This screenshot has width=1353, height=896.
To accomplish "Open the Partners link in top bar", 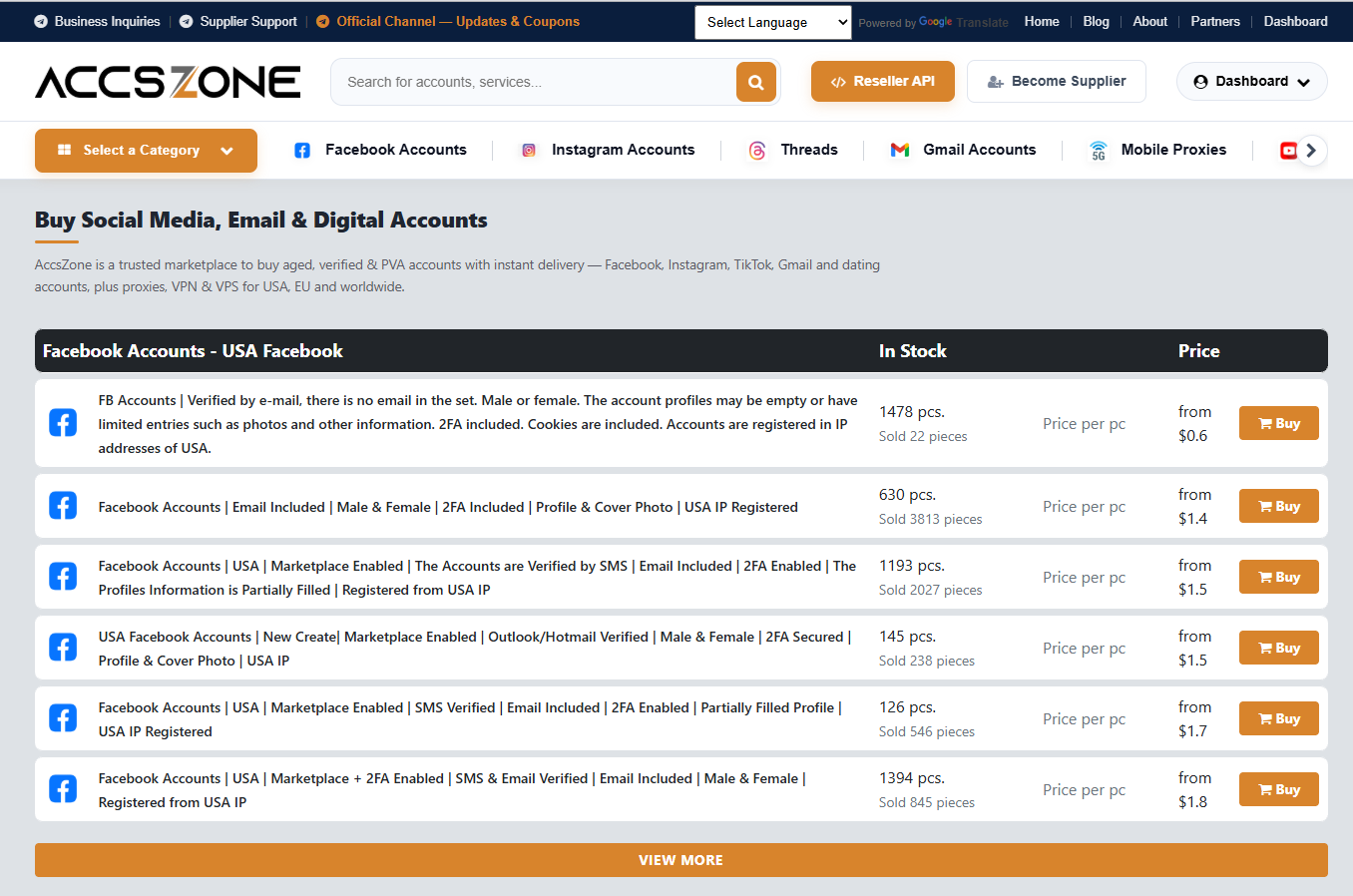I will click(1215, 21).
